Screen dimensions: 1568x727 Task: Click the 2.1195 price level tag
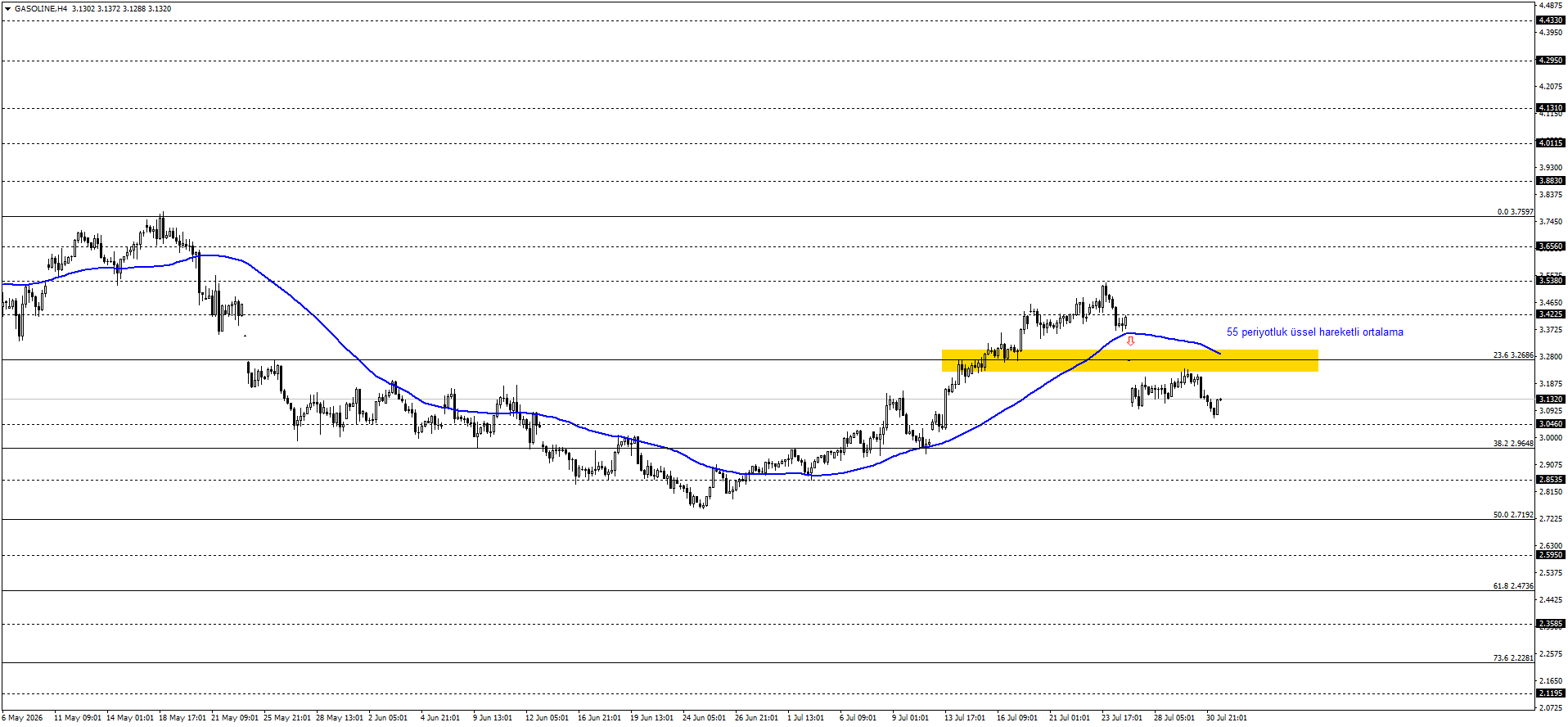pyautogui.click(x=1551, y=693)
